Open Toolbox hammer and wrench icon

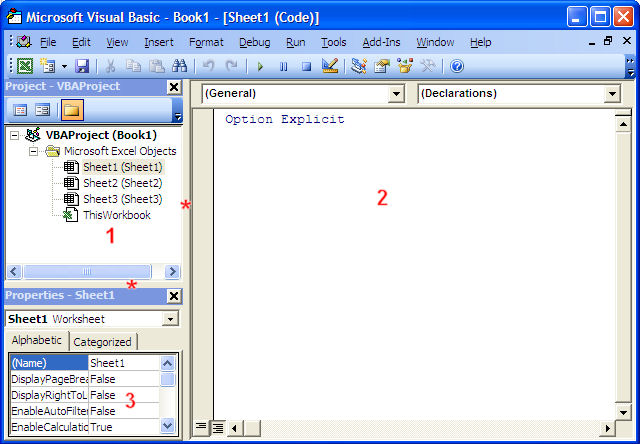point(428,66)
